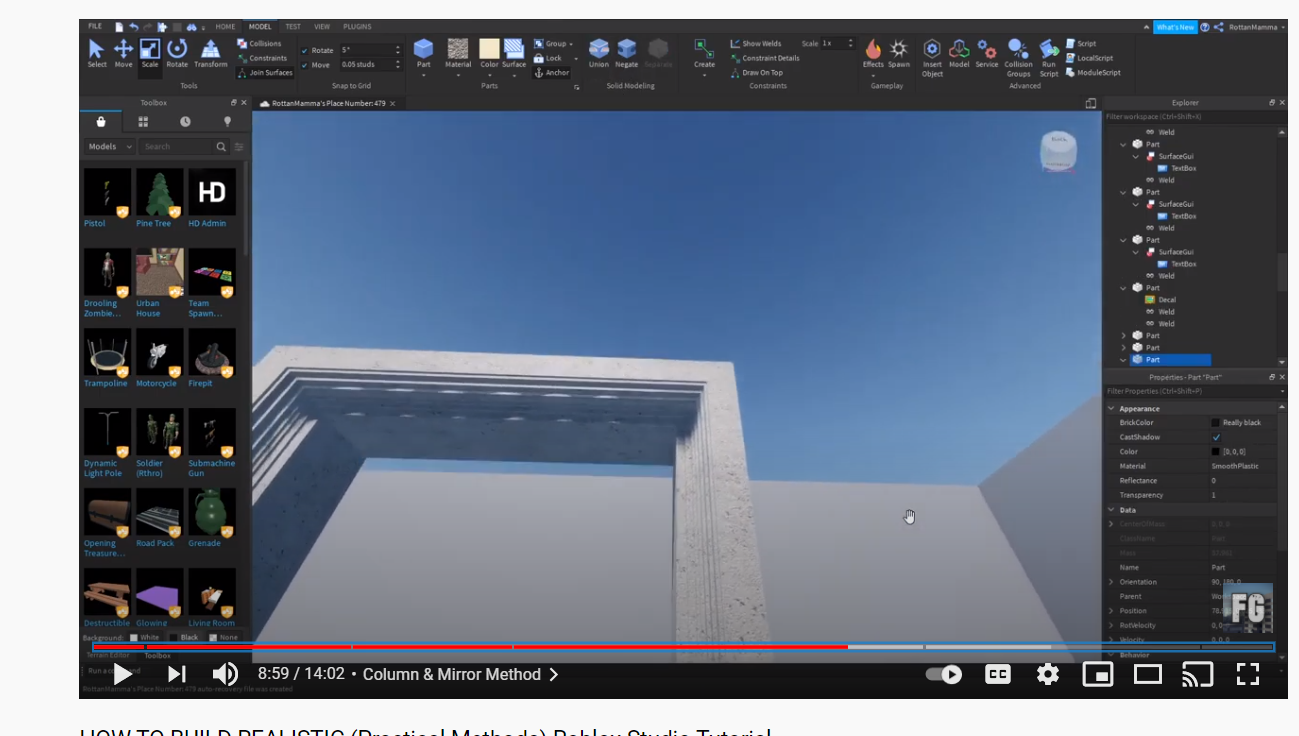Expand the Position property
1299x736 pixels.
coord(1111,611)
